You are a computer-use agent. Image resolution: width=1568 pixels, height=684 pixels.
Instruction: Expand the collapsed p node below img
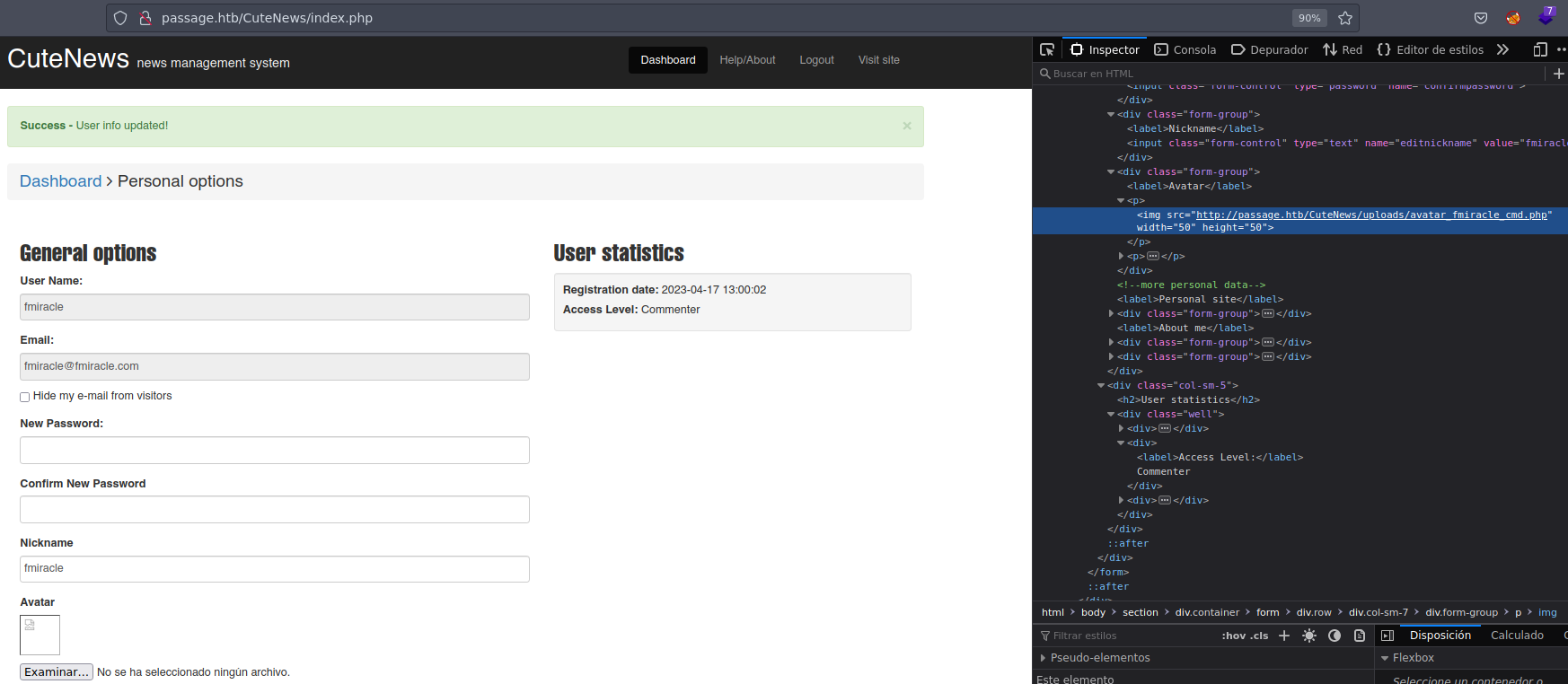1121,257
